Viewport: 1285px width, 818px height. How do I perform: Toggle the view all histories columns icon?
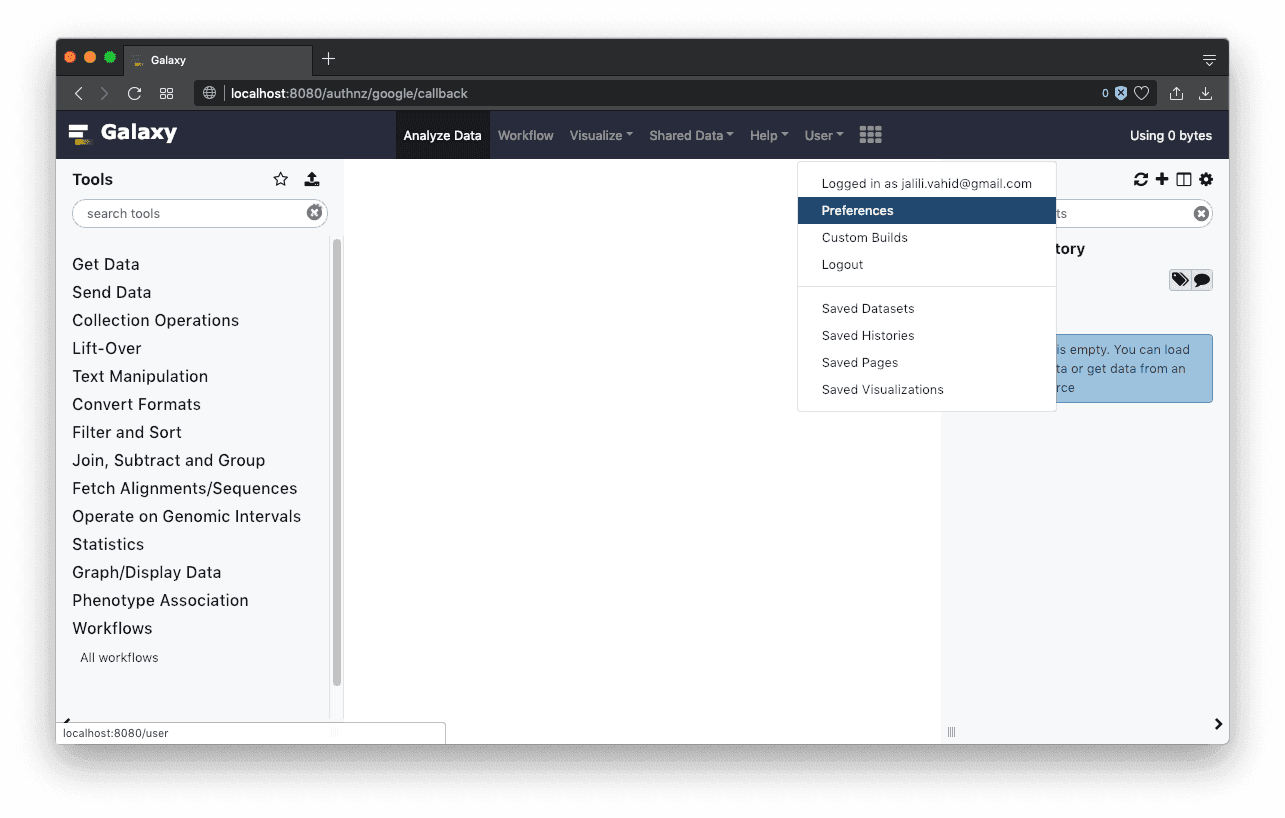click(1184, 179)
